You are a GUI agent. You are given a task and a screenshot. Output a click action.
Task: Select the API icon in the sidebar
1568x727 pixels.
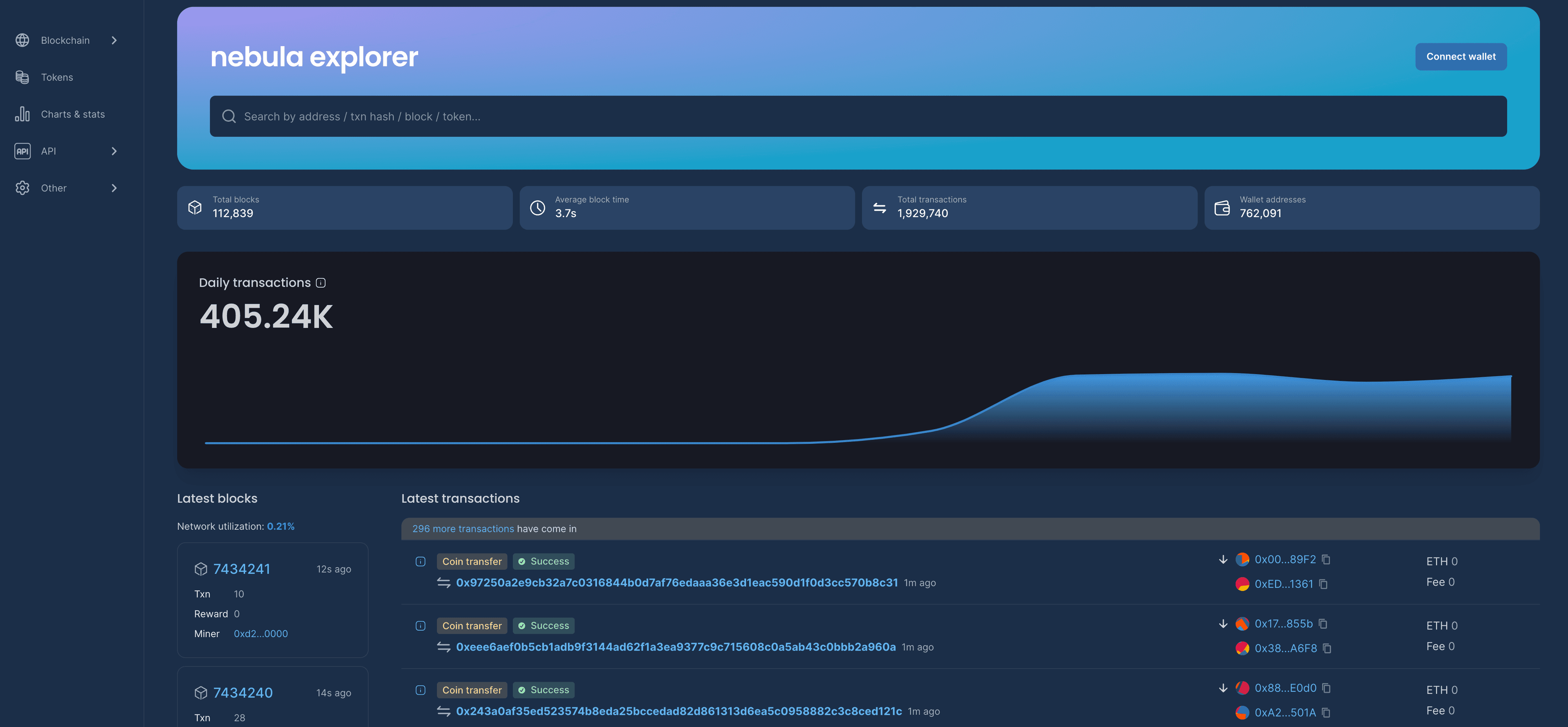pos(22,151)
